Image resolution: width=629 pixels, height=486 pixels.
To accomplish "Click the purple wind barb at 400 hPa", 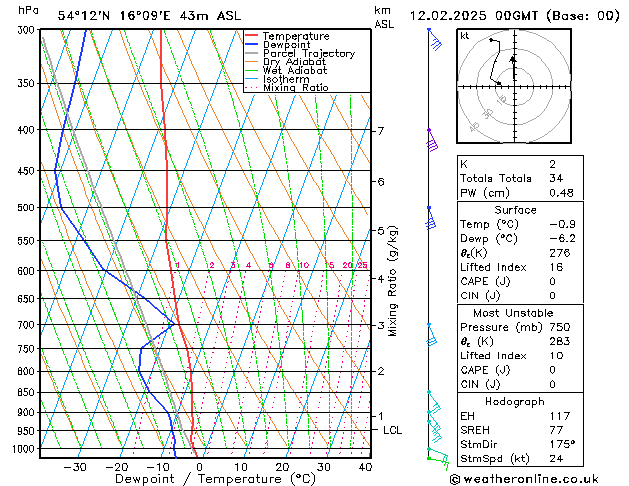I will click(x=432, y=140).
